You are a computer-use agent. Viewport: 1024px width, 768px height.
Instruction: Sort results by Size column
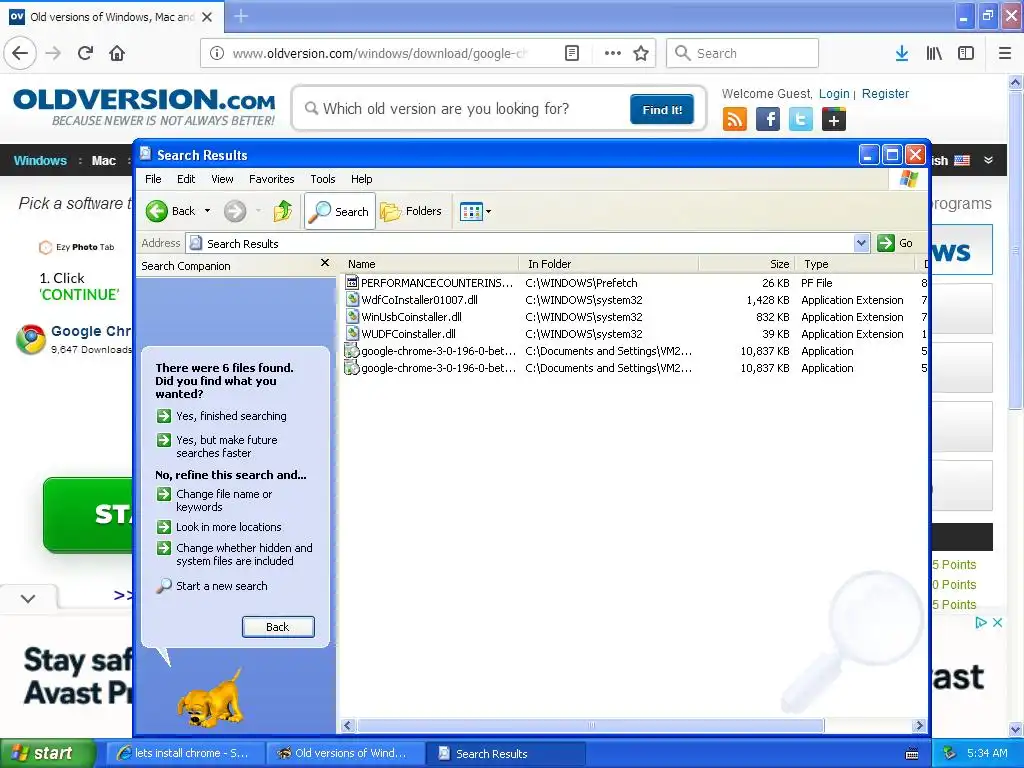coord(746,264)
